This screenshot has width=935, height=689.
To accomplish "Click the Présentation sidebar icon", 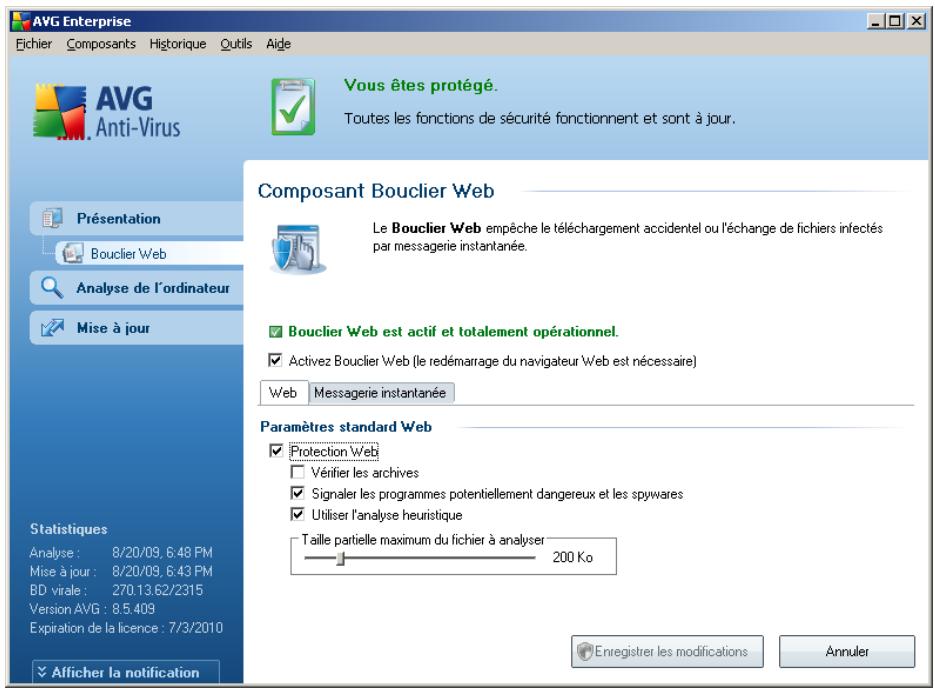I will click(x=52, y=218).
